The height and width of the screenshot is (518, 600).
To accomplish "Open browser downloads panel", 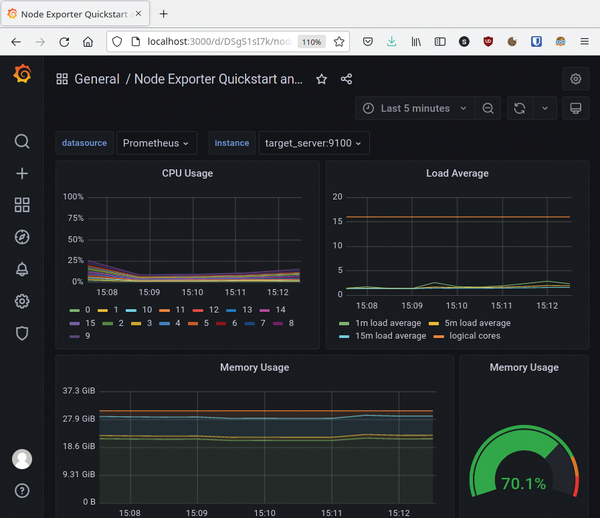I will (x=391, y=41).
